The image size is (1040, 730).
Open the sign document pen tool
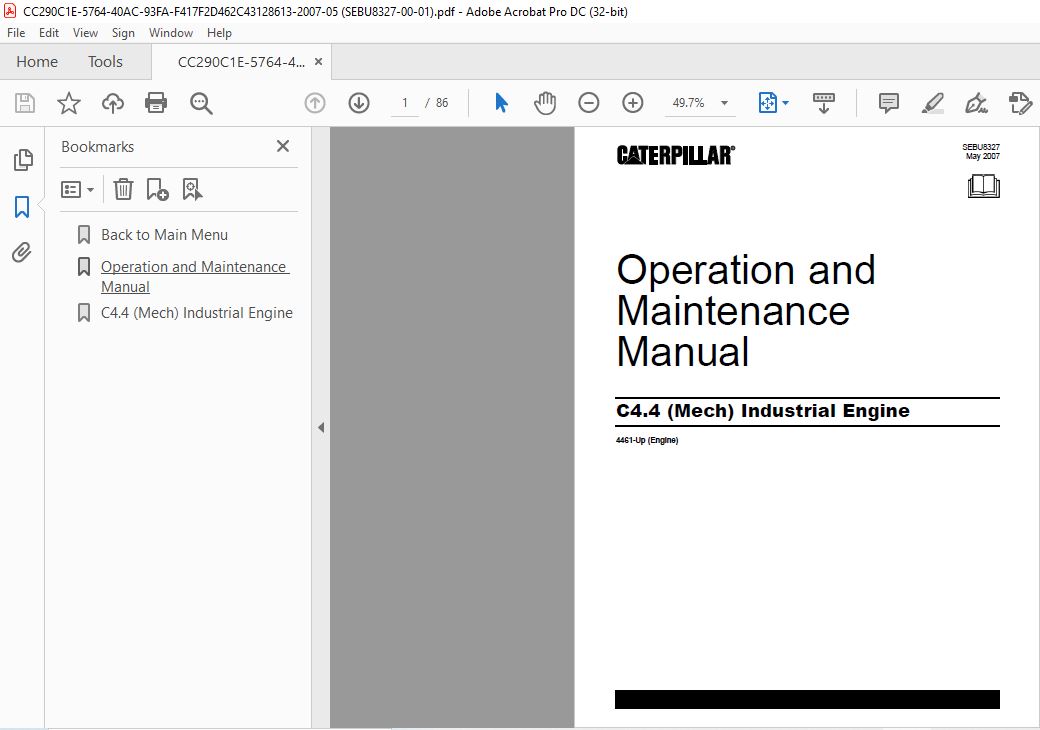(976, 103)
